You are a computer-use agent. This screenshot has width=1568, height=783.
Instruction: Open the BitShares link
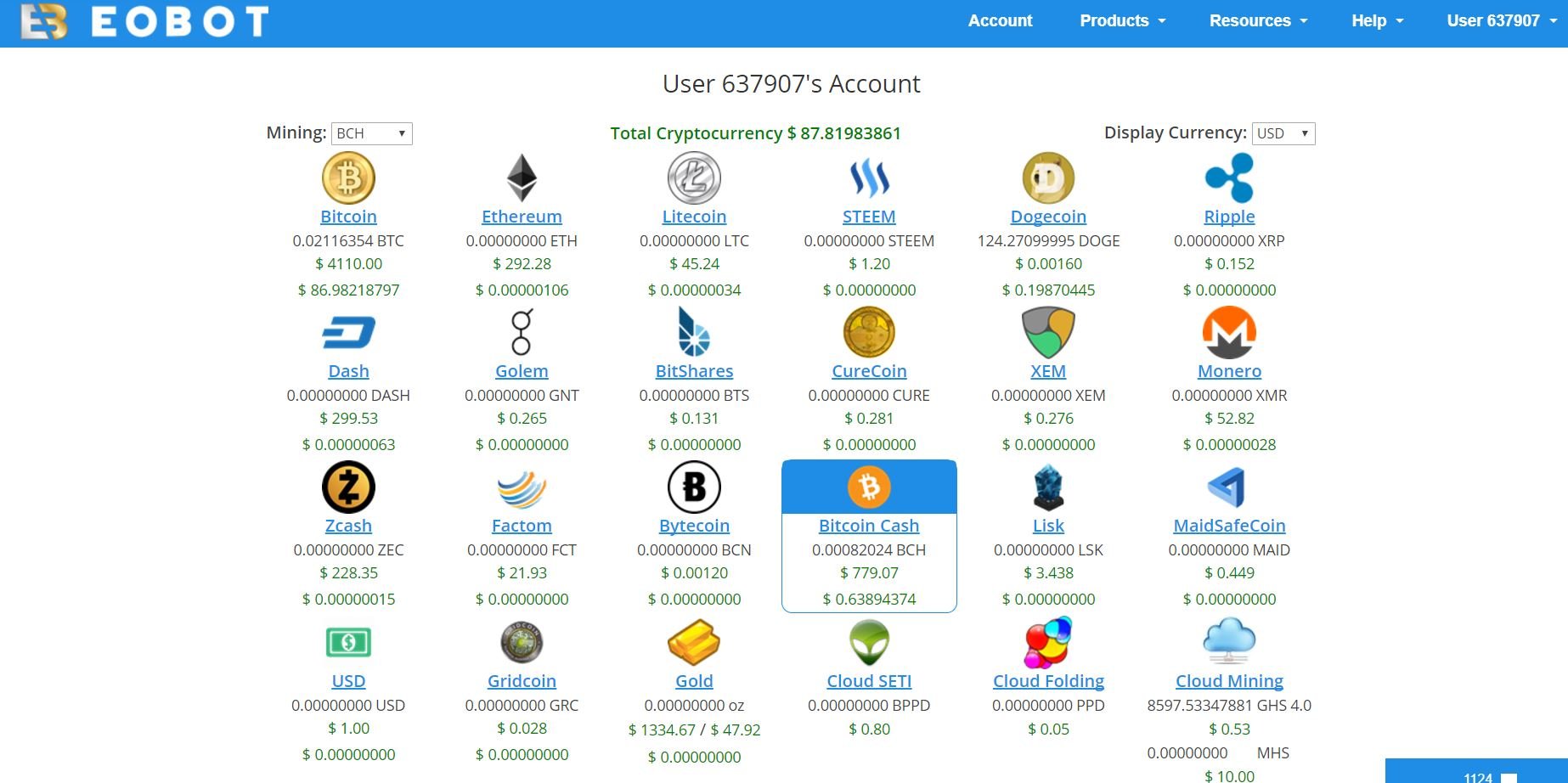(x=694, y=371)
